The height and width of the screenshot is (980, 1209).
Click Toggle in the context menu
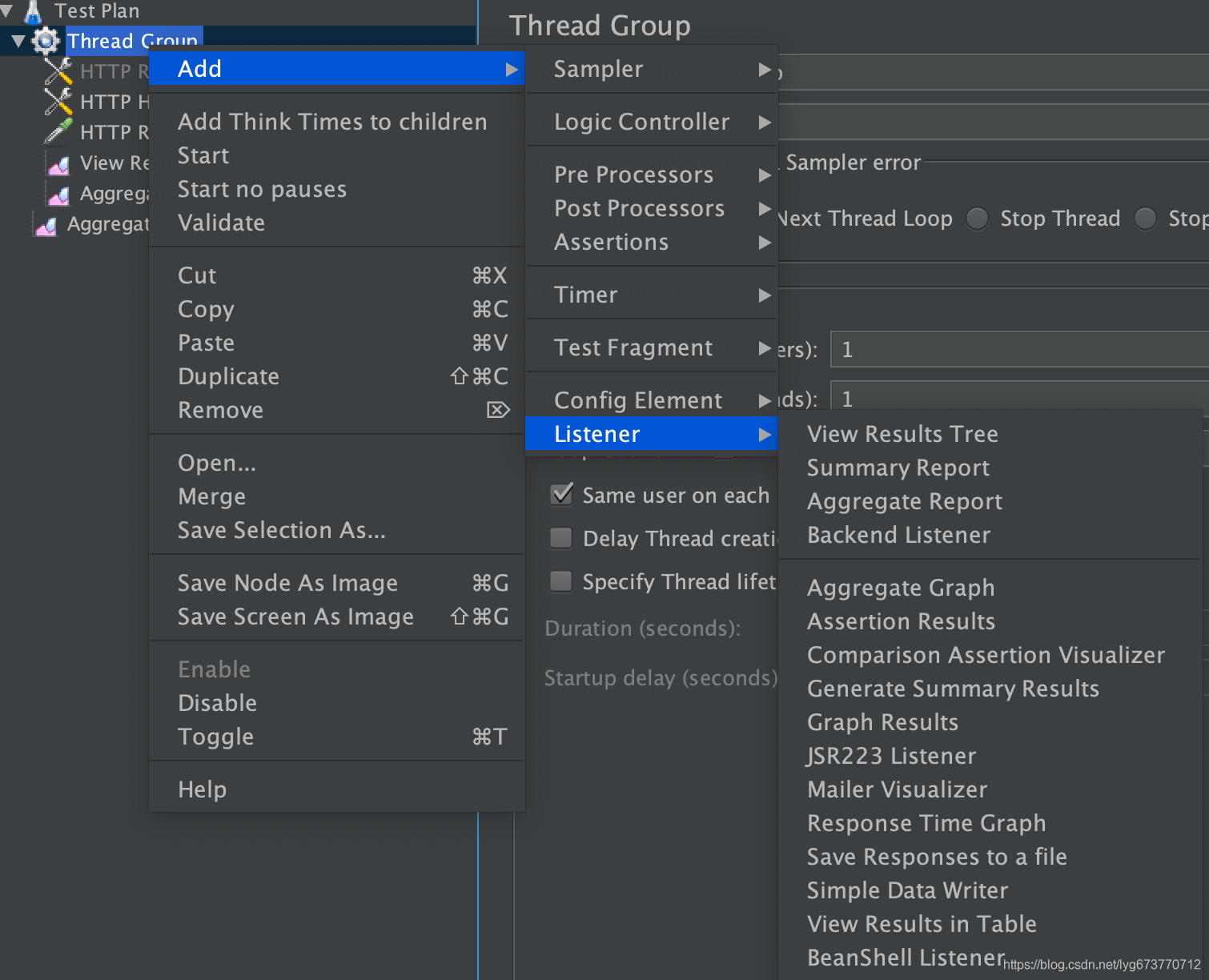coord(336,737)
